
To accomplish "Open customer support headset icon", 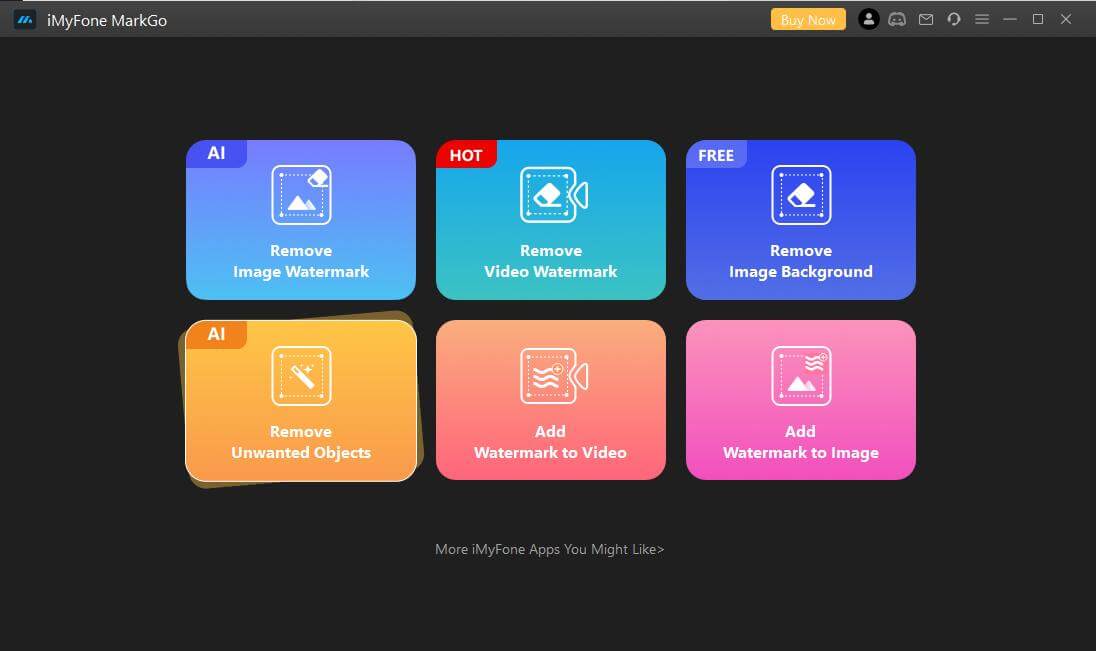I will pyautogui.click(x=954, y=19).
